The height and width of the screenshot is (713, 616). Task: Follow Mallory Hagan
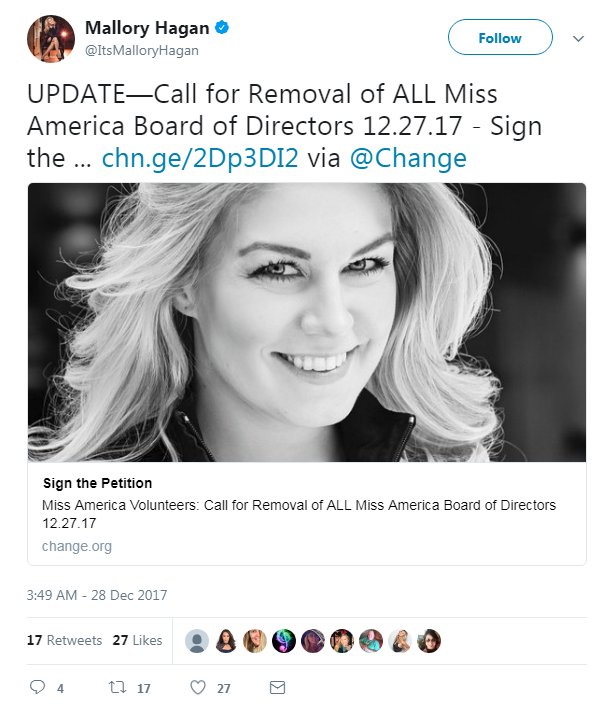[500, 37]
